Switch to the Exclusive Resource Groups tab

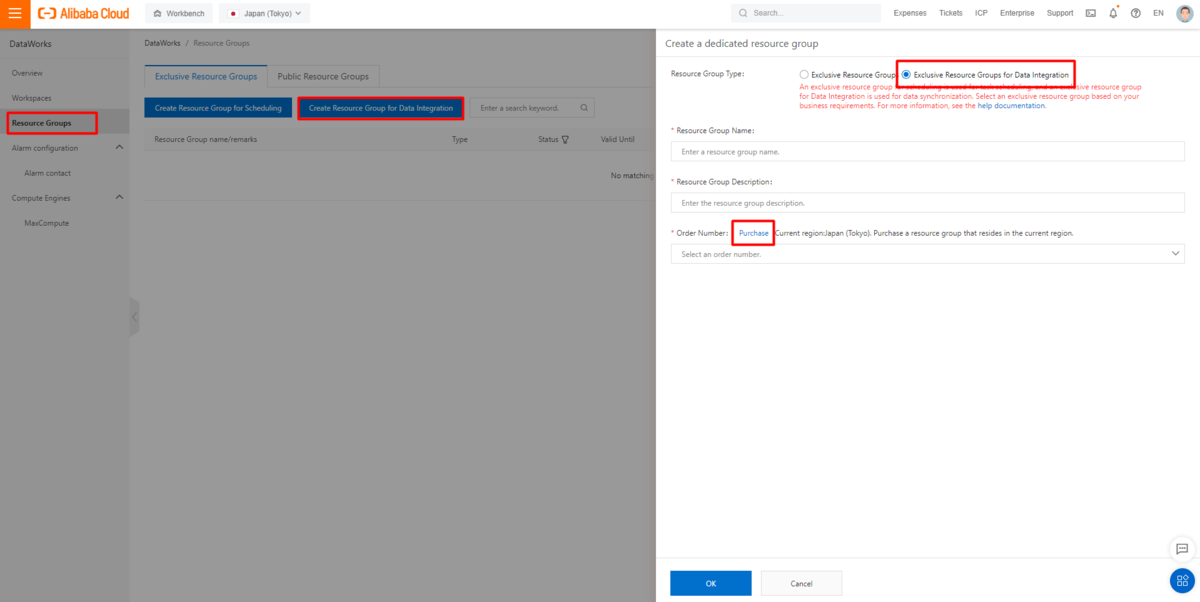pos(206,76)
